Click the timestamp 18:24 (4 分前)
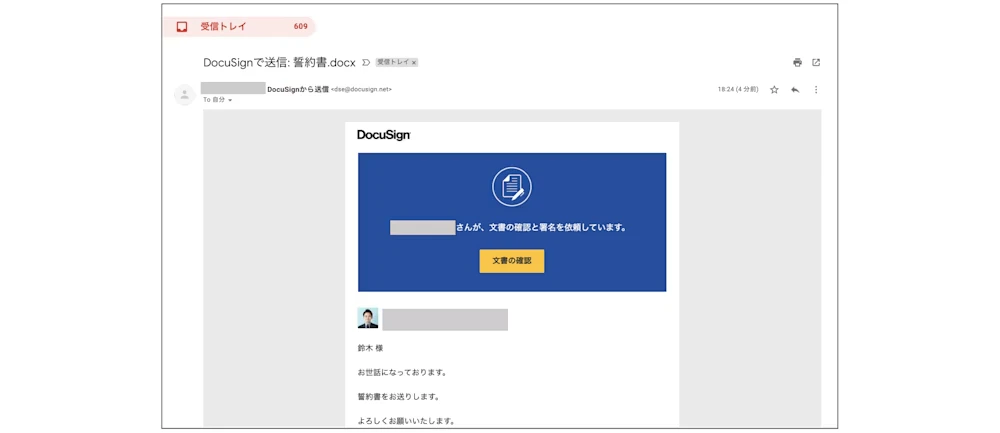The image size is (1000, 433). [x=738, y=90]
